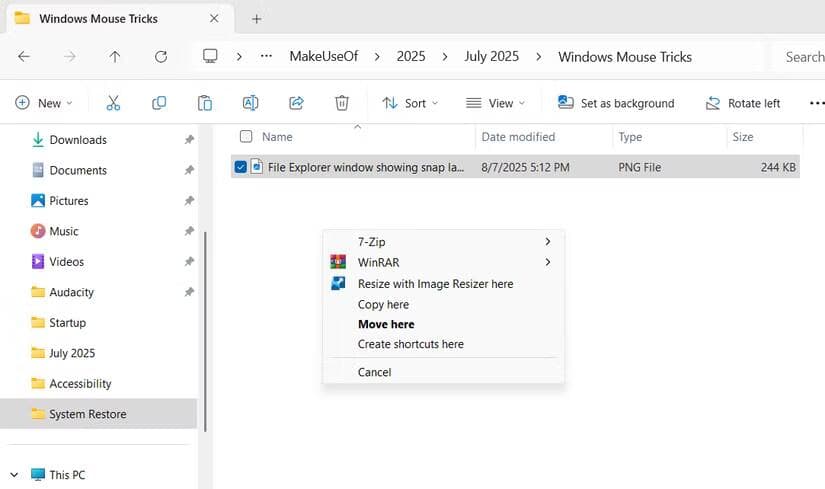Viewport: 825px width, 489px height.
Task: Choose Resize with Image Resizer here
Action: pyautogui.click(x=444, y=284)
